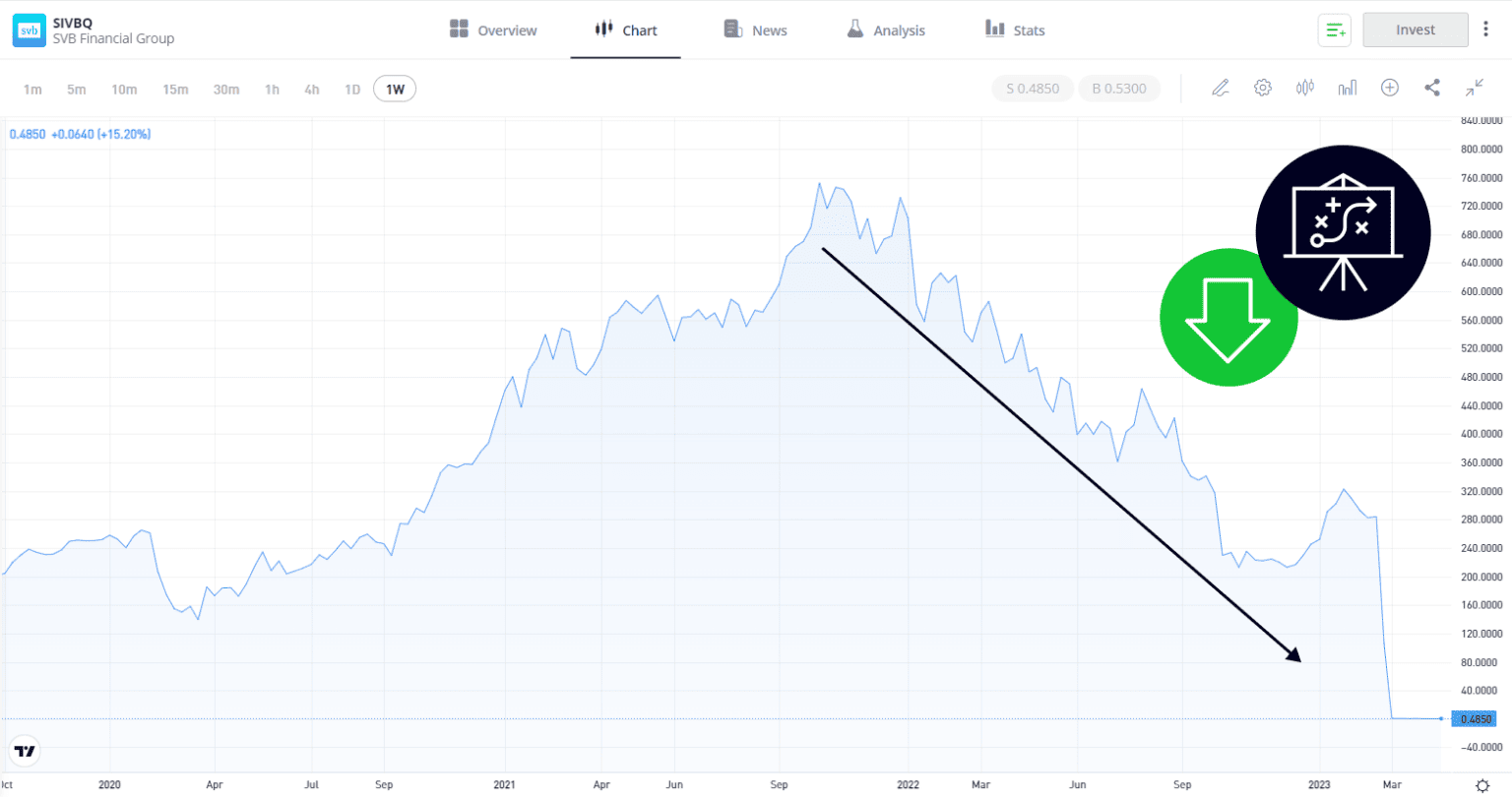Viewport: 1512px width, 797px height.
Task: Open chart settings gear icon
Action: point(1263,88)
